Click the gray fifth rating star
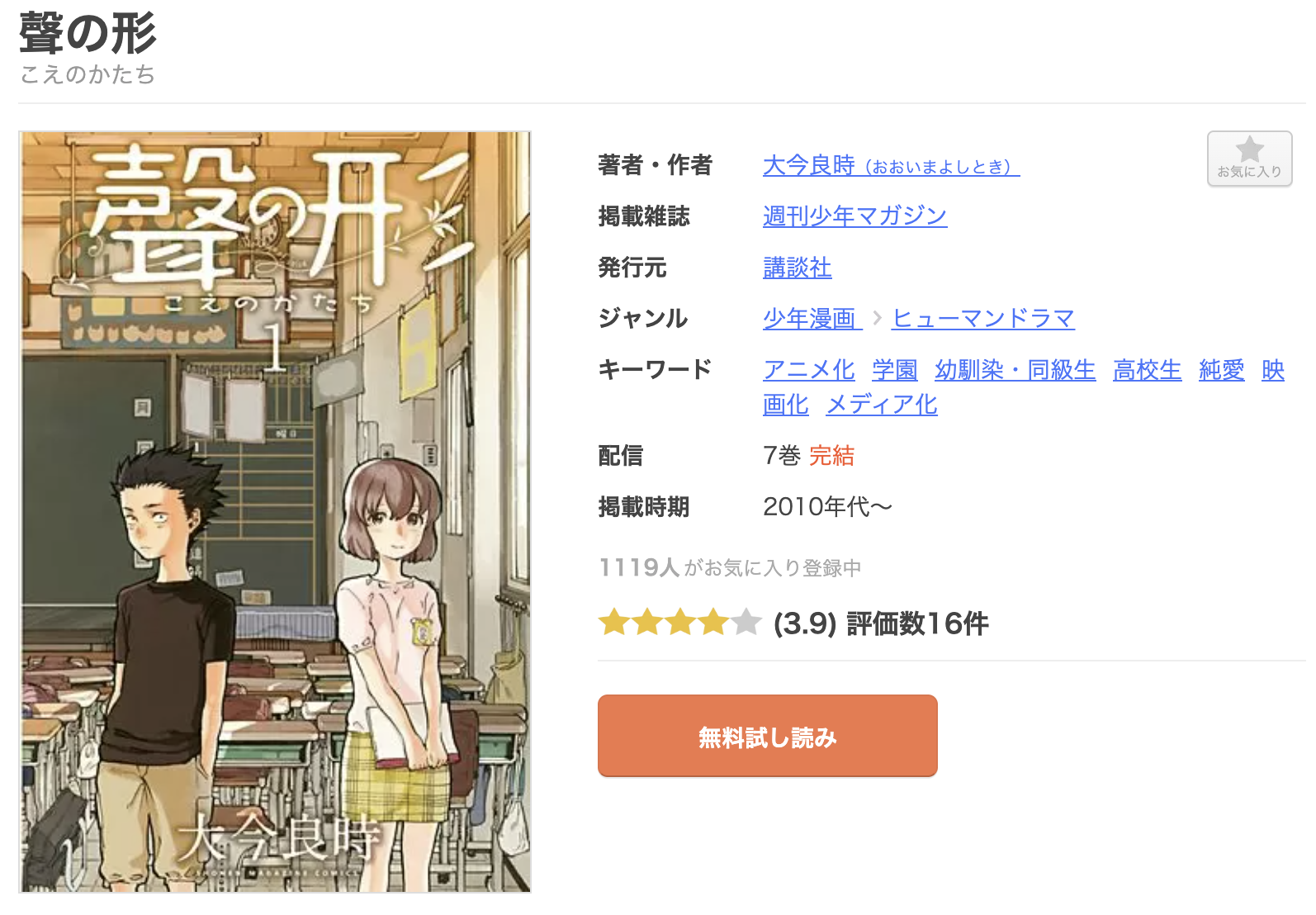 (x=746, y=622)
